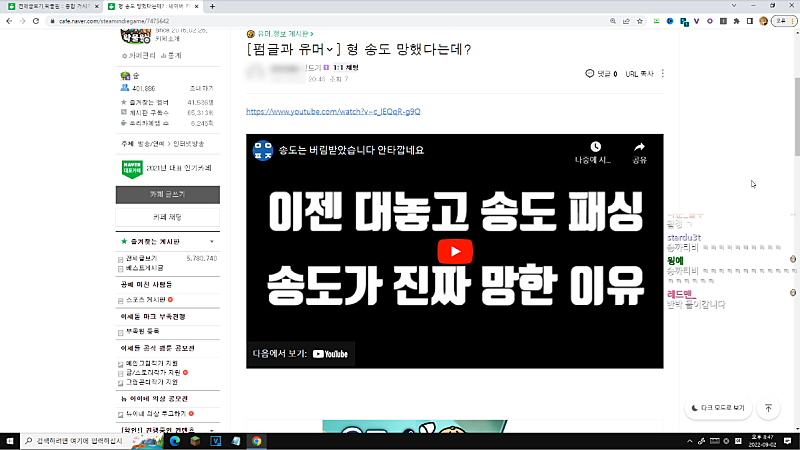800x450 pixels.
Task: Open Microsoft Edge from the taskbar
Action: point(172,440)
